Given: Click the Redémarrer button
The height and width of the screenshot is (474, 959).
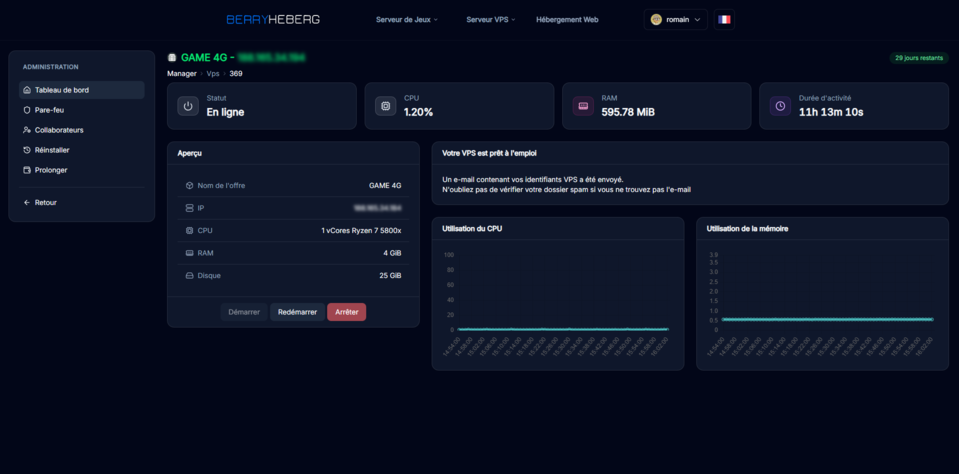Looking at the screenshot, I should (297, 312).
